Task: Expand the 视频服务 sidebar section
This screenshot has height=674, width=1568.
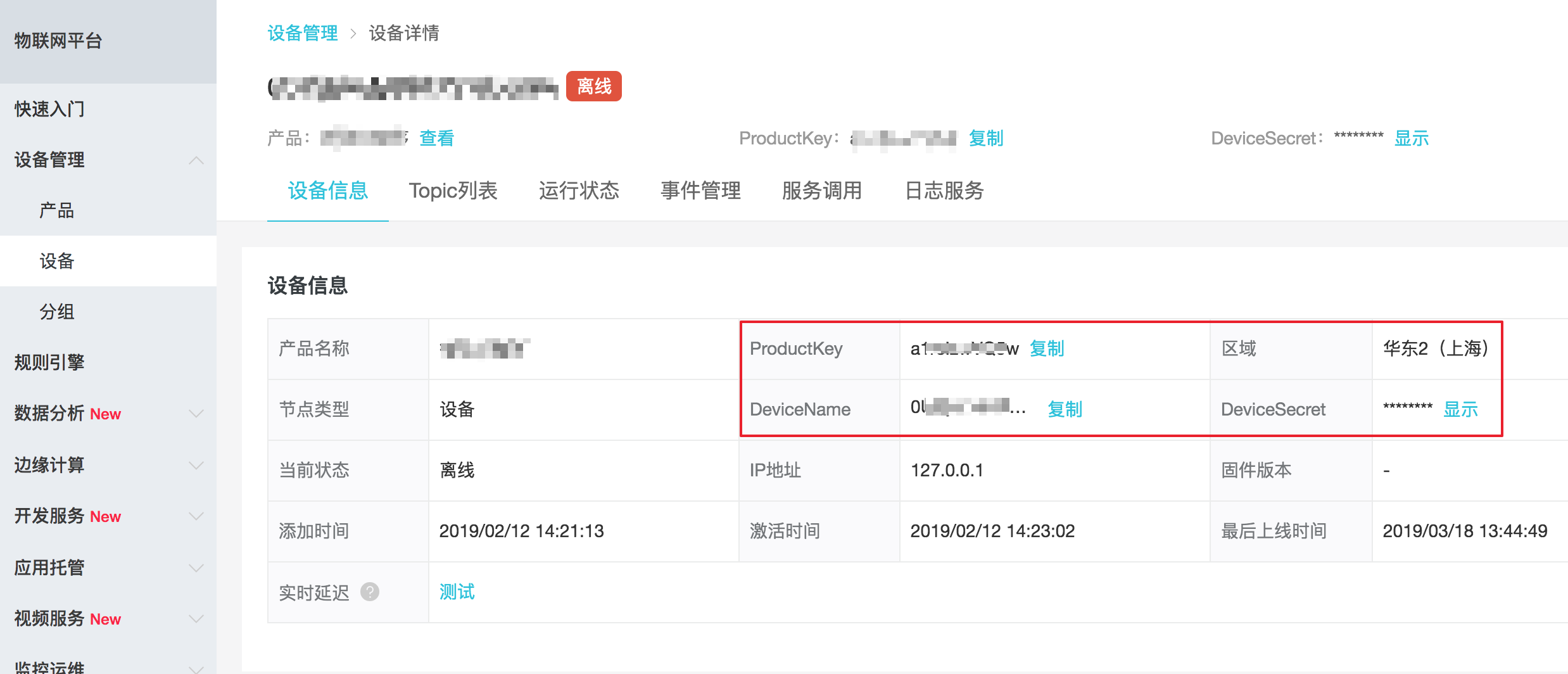Action: [196, 619]
